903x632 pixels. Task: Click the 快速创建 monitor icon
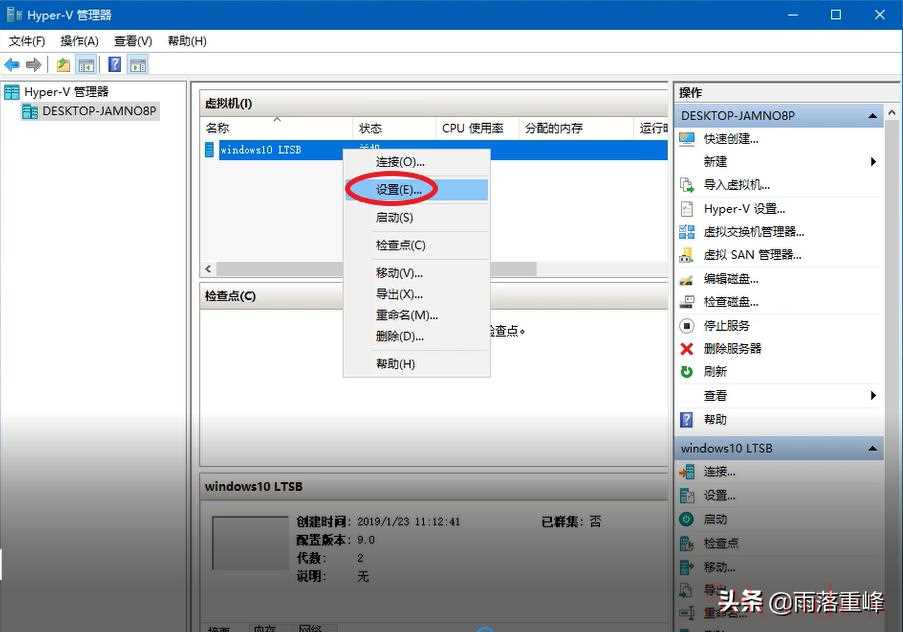click(x=686, y=138)
